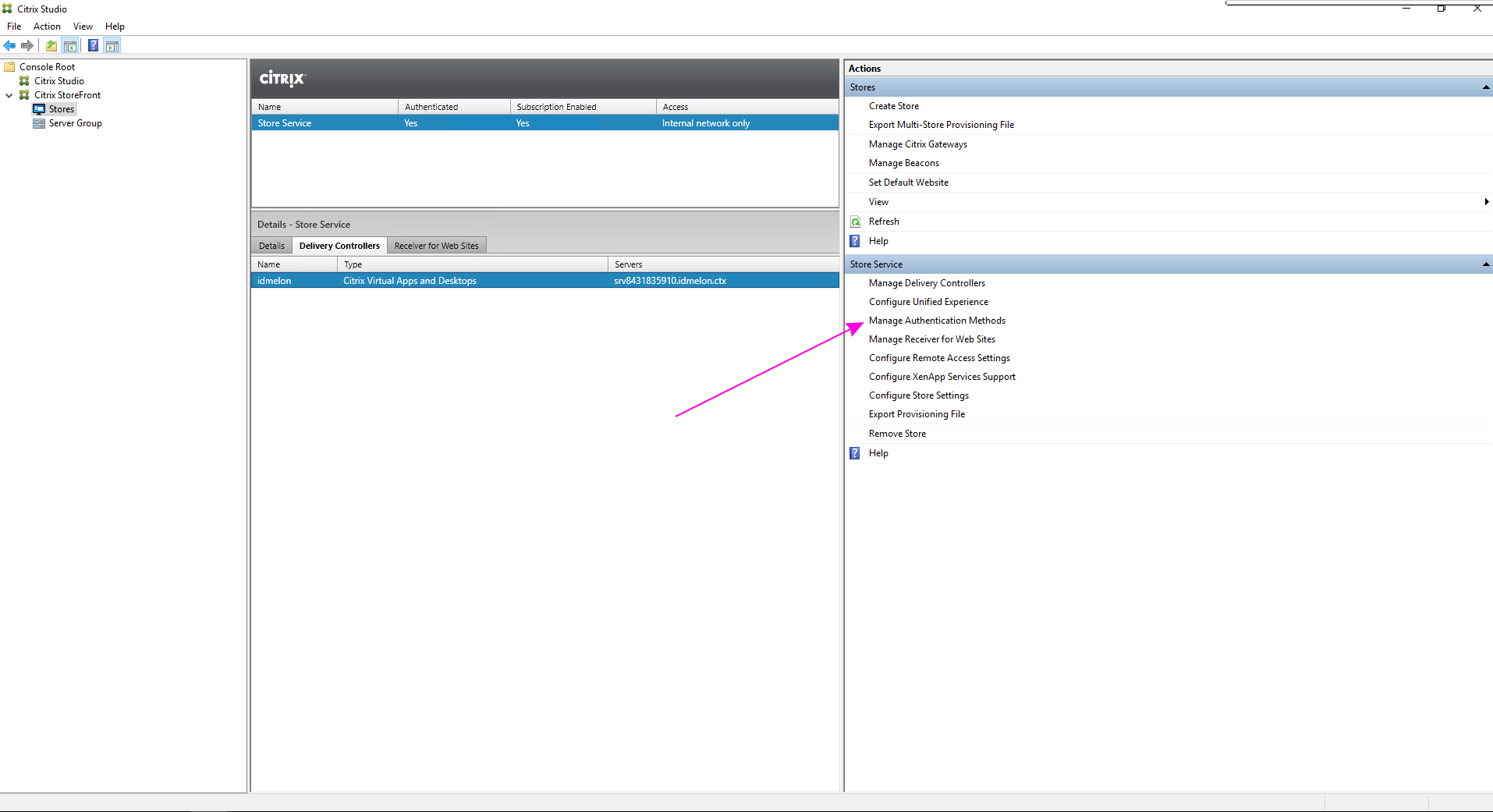Expand the View submenu arrow

pos(1487,202)
